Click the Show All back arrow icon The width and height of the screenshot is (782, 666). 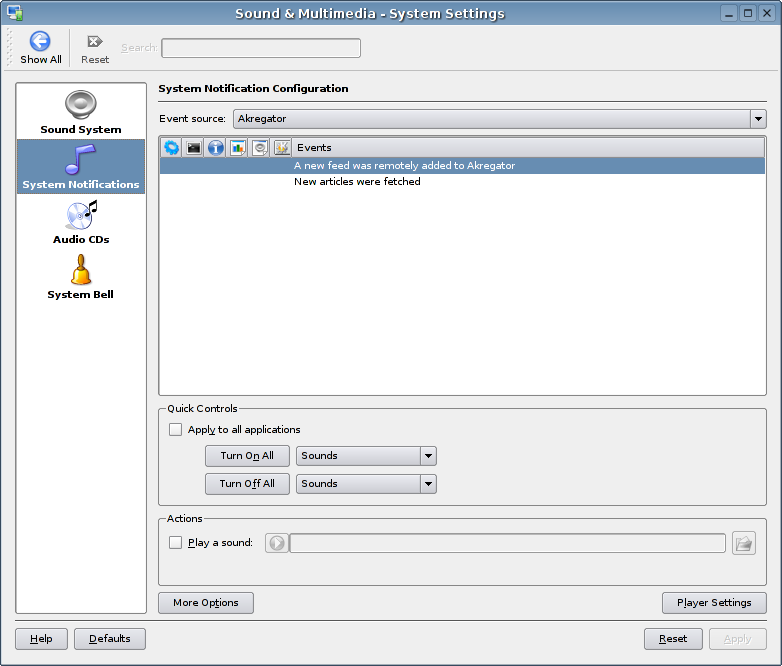(40, 41)
